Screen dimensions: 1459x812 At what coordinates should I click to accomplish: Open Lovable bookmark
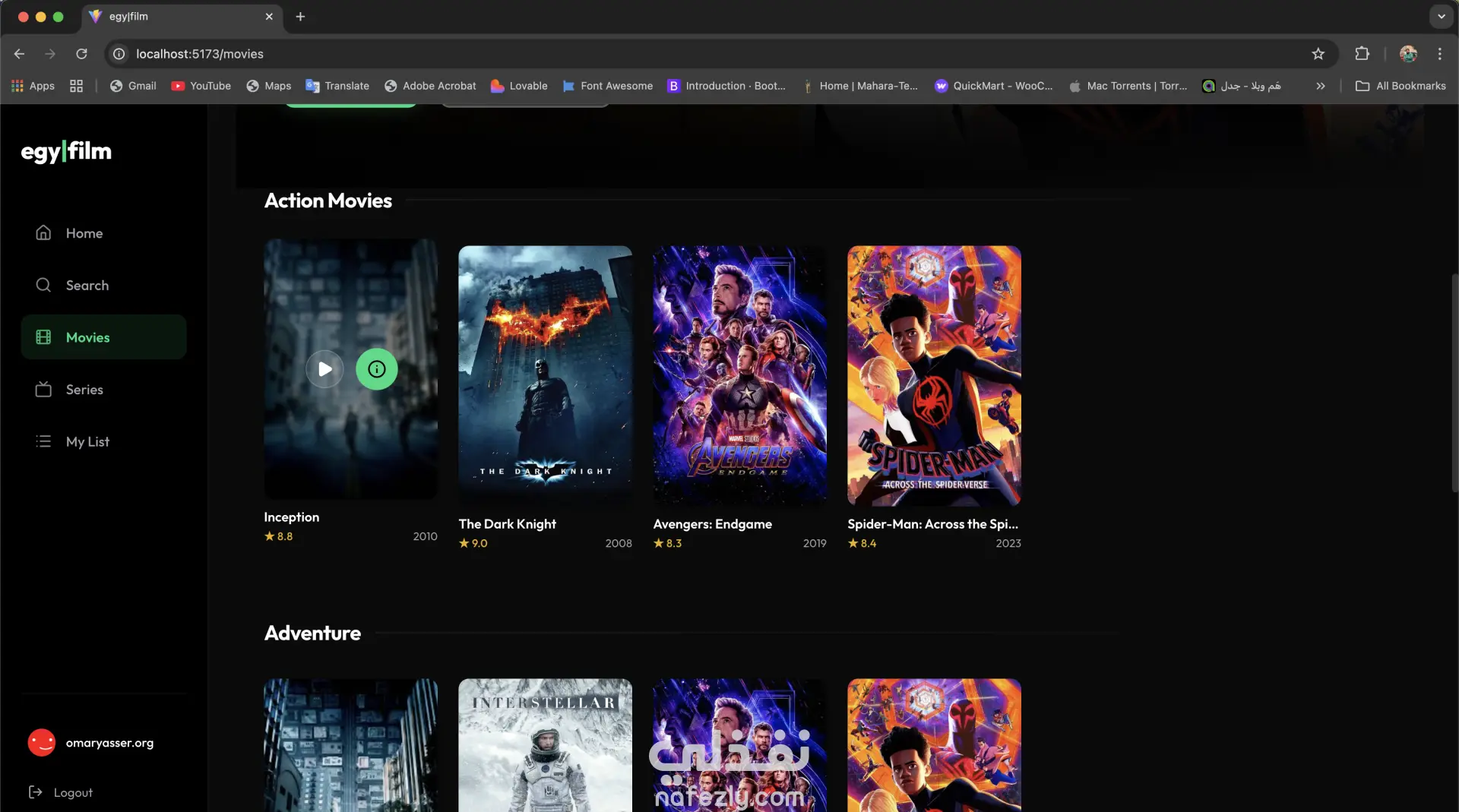(x=519, y=86)
